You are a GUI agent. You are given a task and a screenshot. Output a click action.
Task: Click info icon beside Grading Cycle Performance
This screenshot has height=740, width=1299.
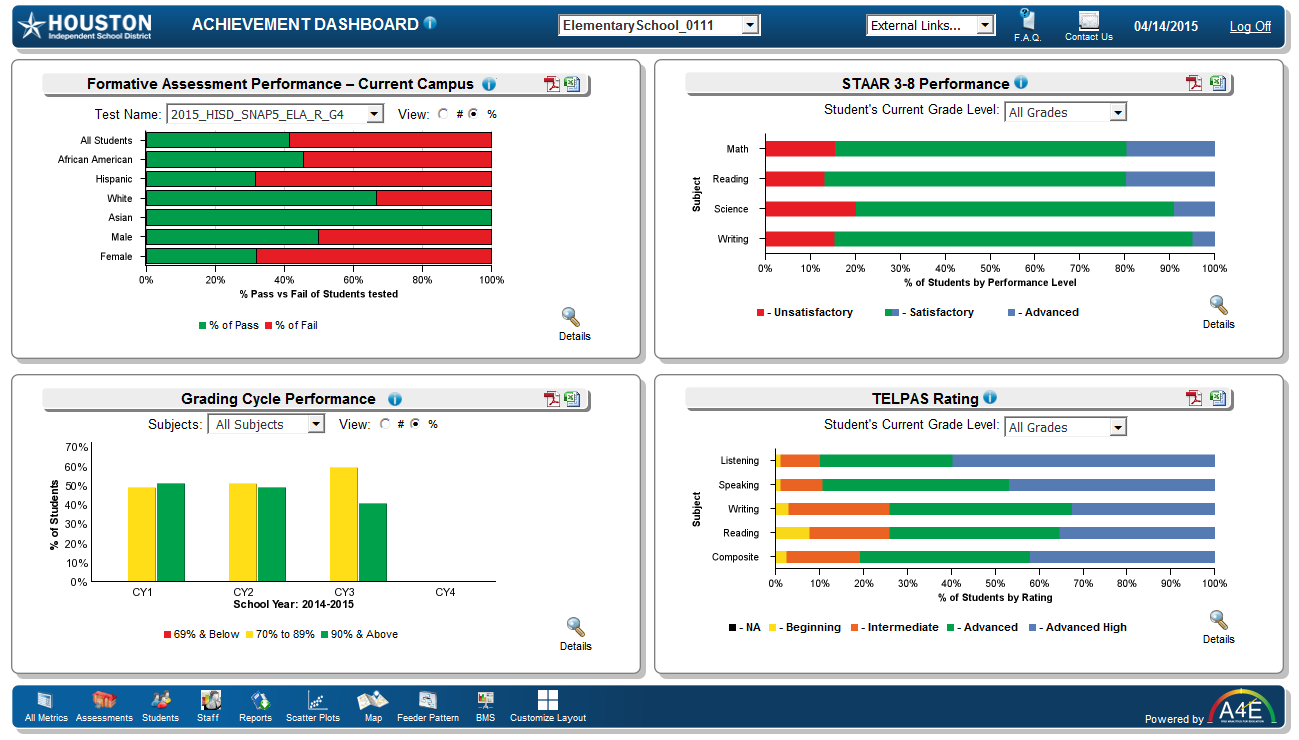pos(395,399)
